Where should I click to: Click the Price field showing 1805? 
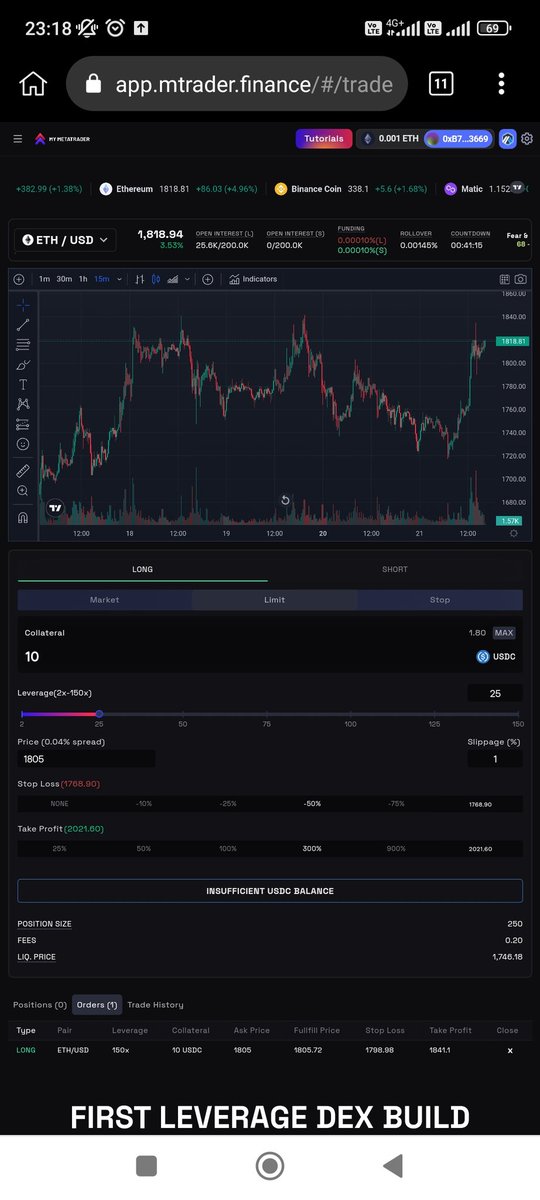pyautogui.click(x=86, y=759)
